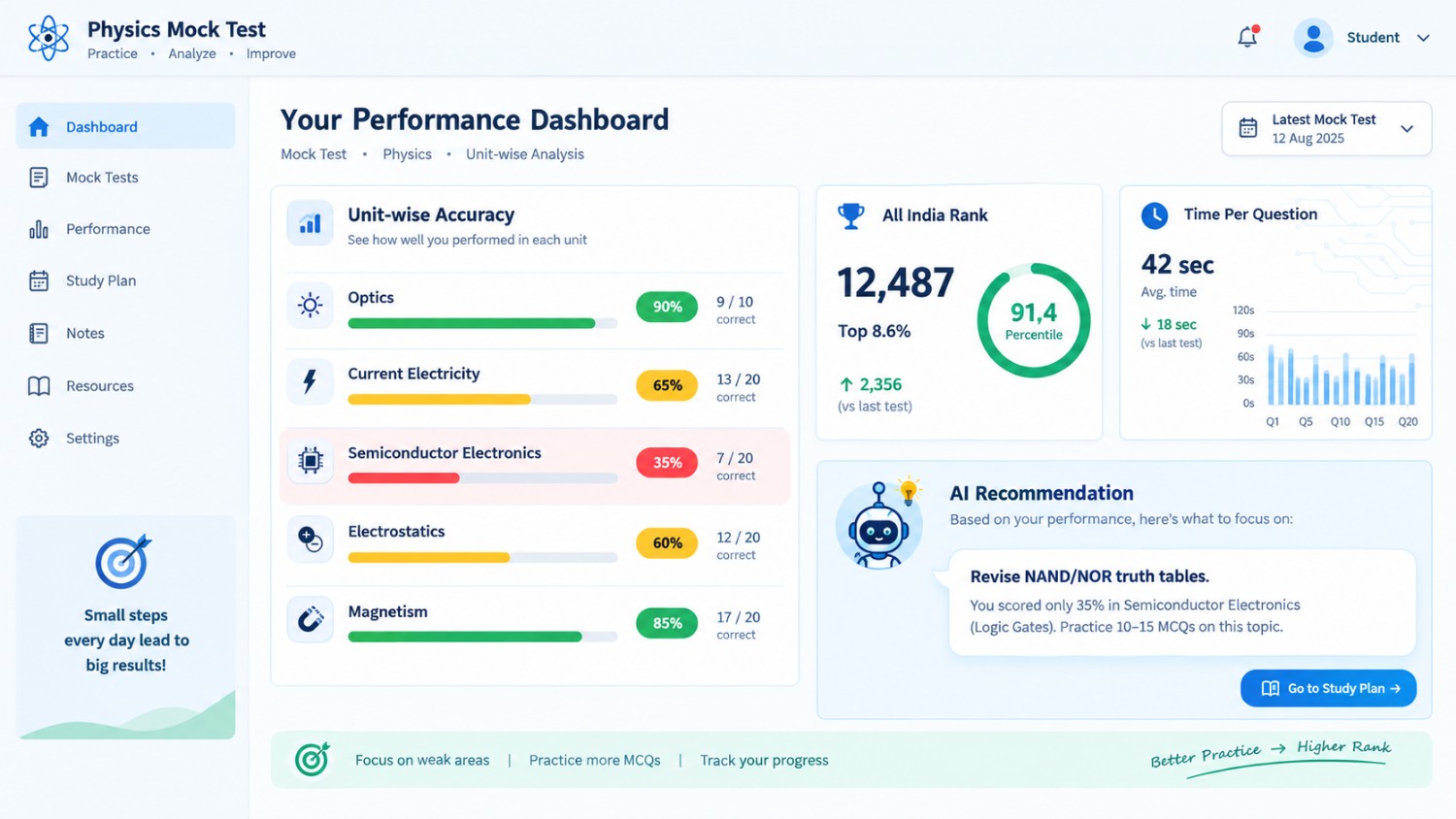Click the gear icon beside Settings
Viewport: 1456px width, 819px height.
click(39, 438)
